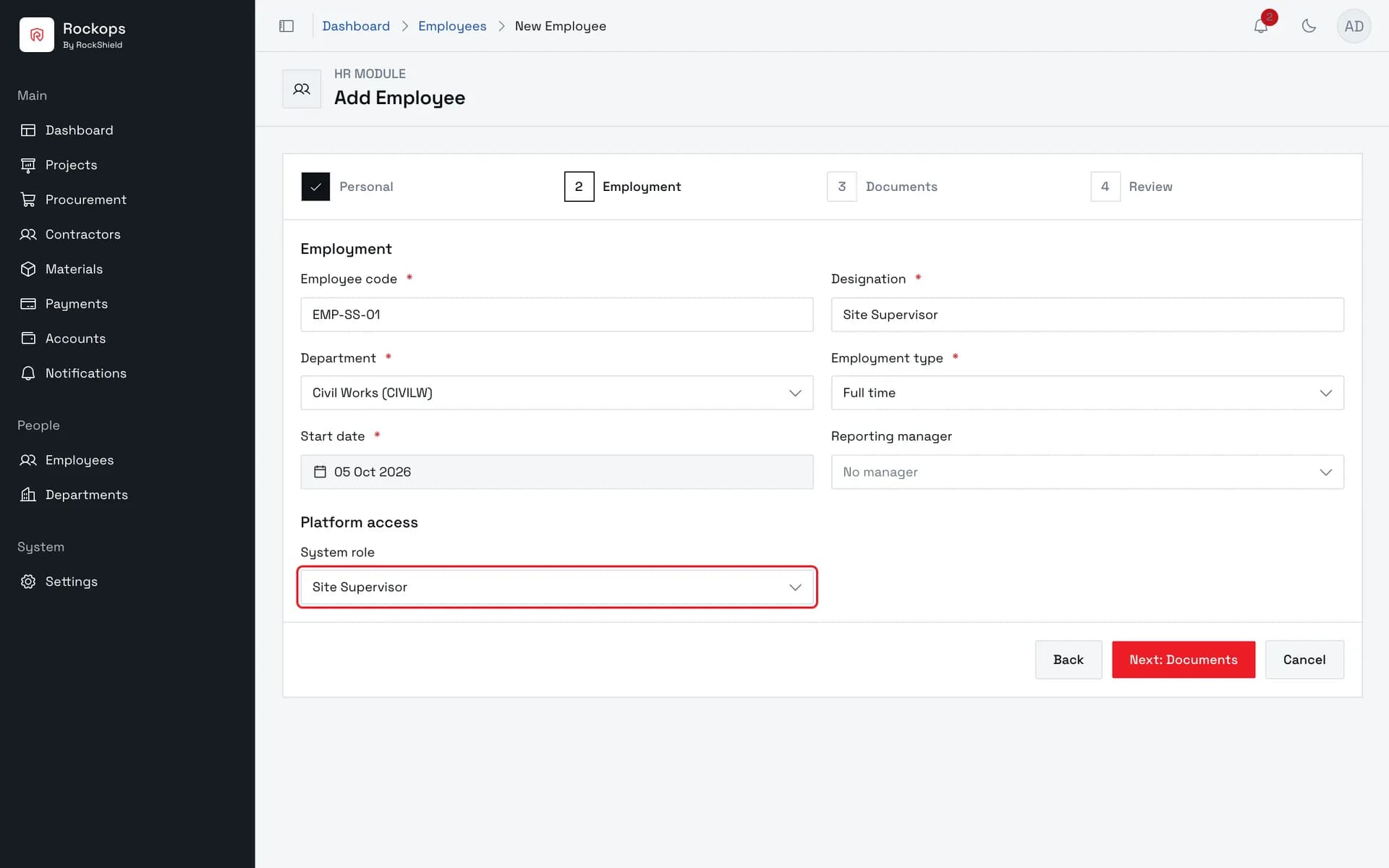Click Next: Documents button
1389x868 pixels.
pos(1184,660)
